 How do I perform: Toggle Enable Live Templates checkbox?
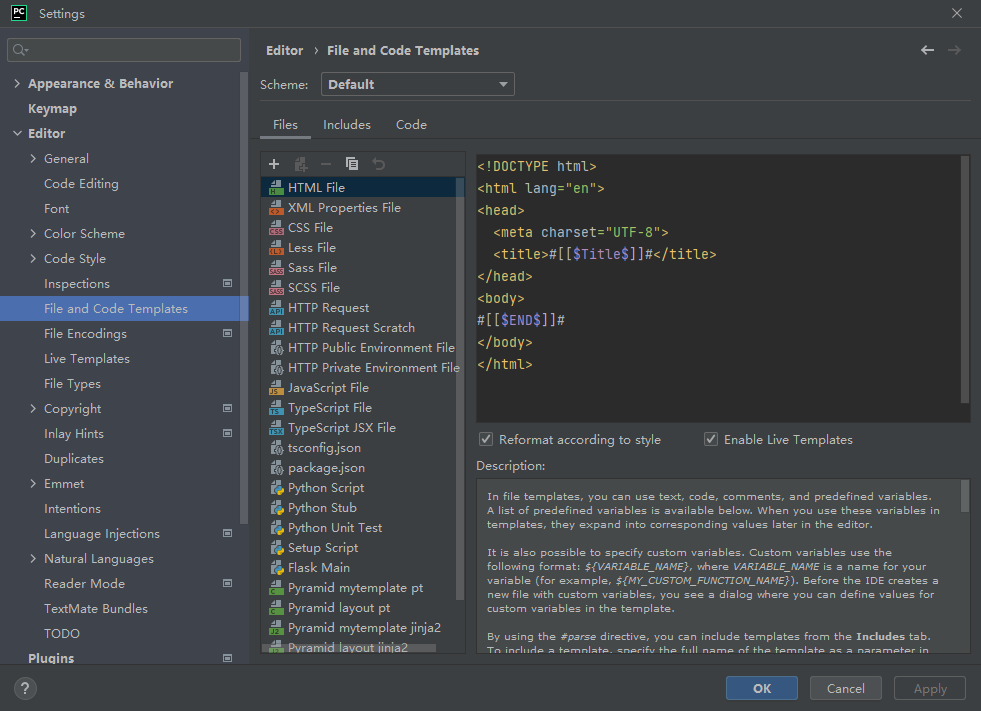711,439
